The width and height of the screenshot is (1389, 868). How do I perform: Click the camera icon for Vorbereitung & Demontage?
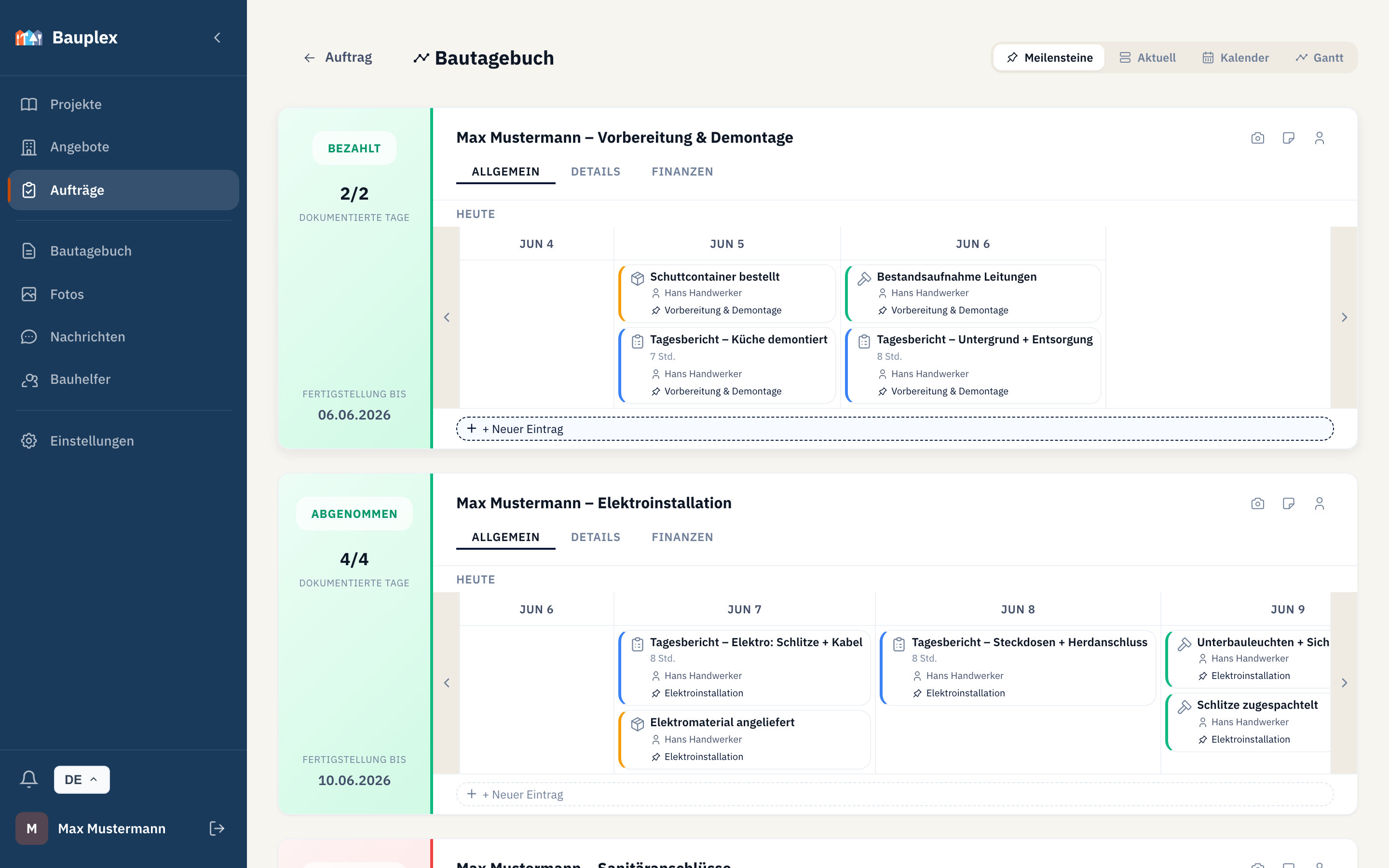pos(1257,138)
